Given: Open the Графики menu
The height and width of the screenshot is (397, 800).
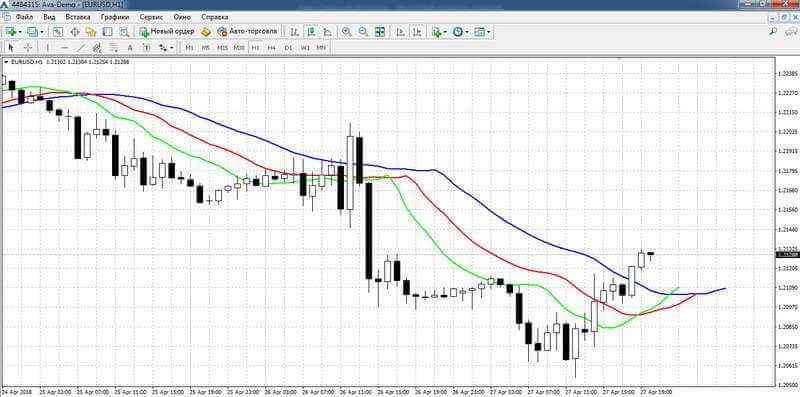Looking at the screenshot, I should coord(115,17).
